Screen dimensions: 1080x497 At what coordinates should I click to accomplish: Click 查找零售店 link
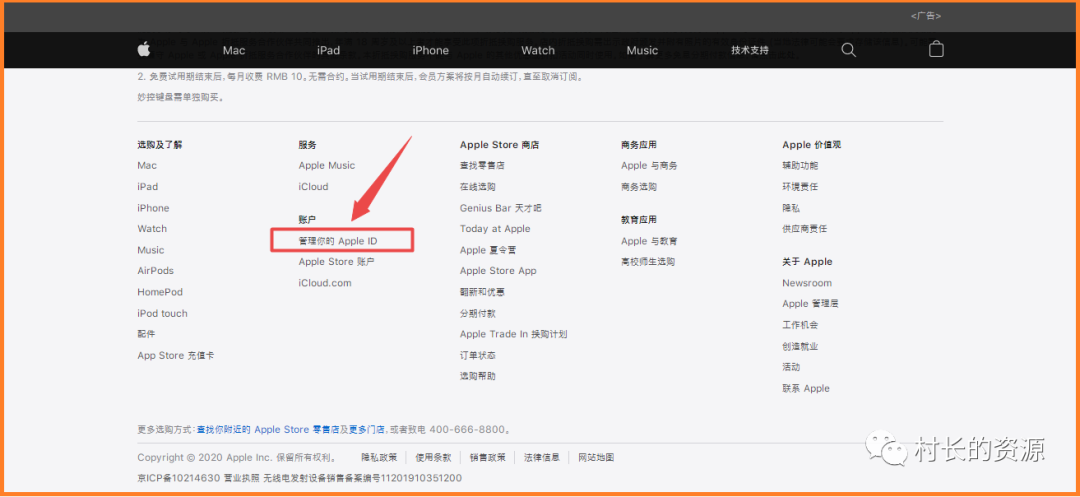pos(482,165)
